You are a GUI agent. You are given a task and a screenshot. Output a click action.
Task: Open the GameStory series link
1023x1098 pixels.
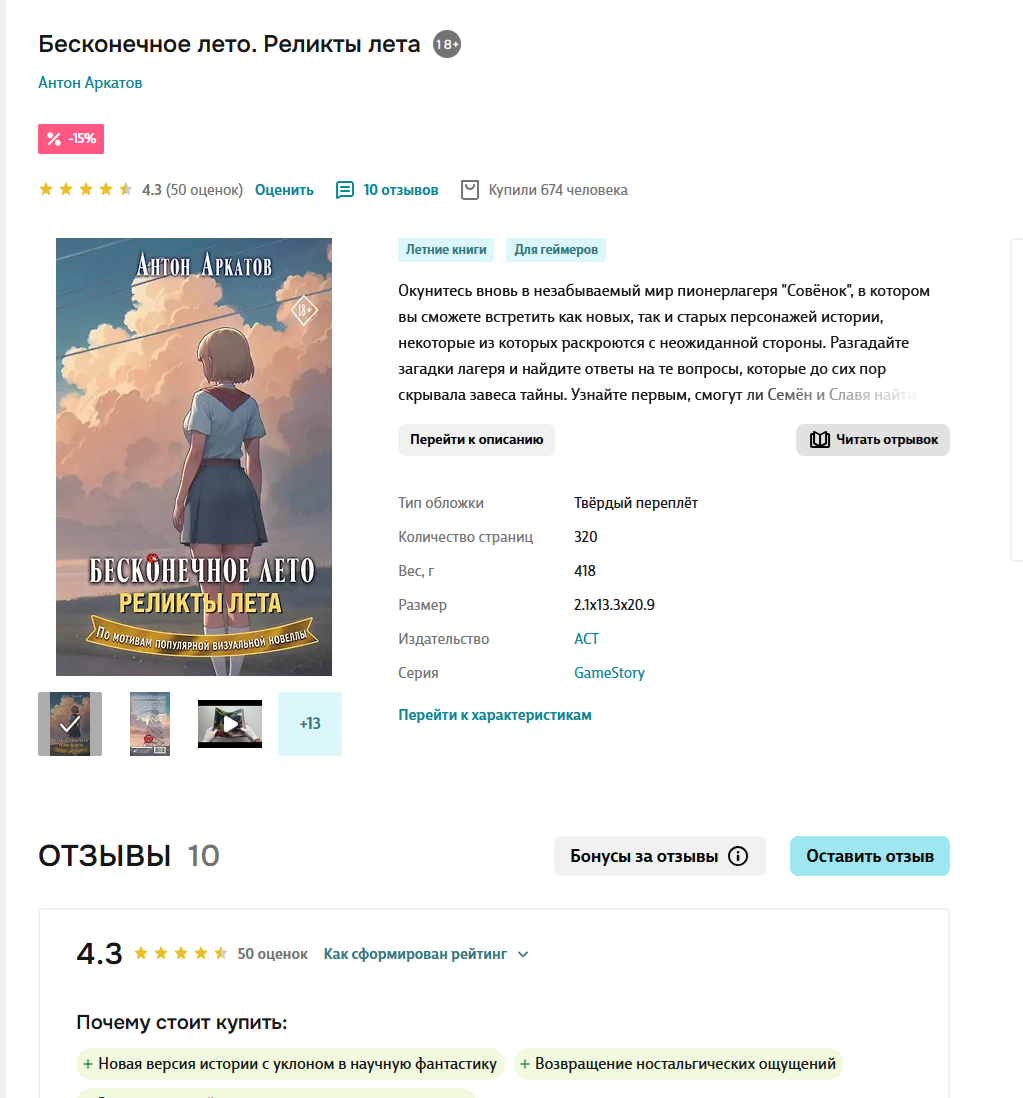coord(609,673)
